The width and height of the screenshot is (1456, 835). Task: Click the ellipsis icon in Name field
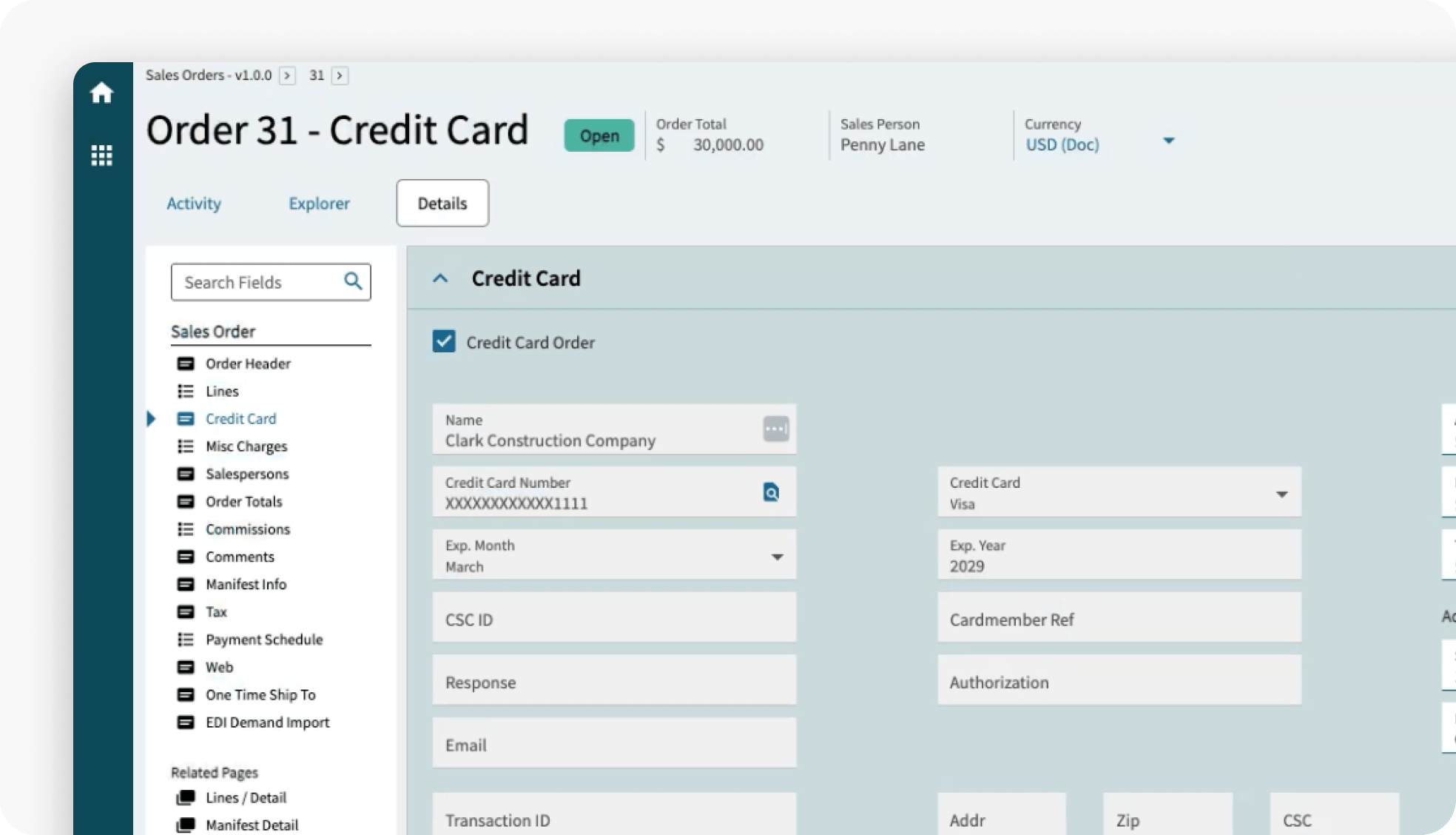coord(775,429)
